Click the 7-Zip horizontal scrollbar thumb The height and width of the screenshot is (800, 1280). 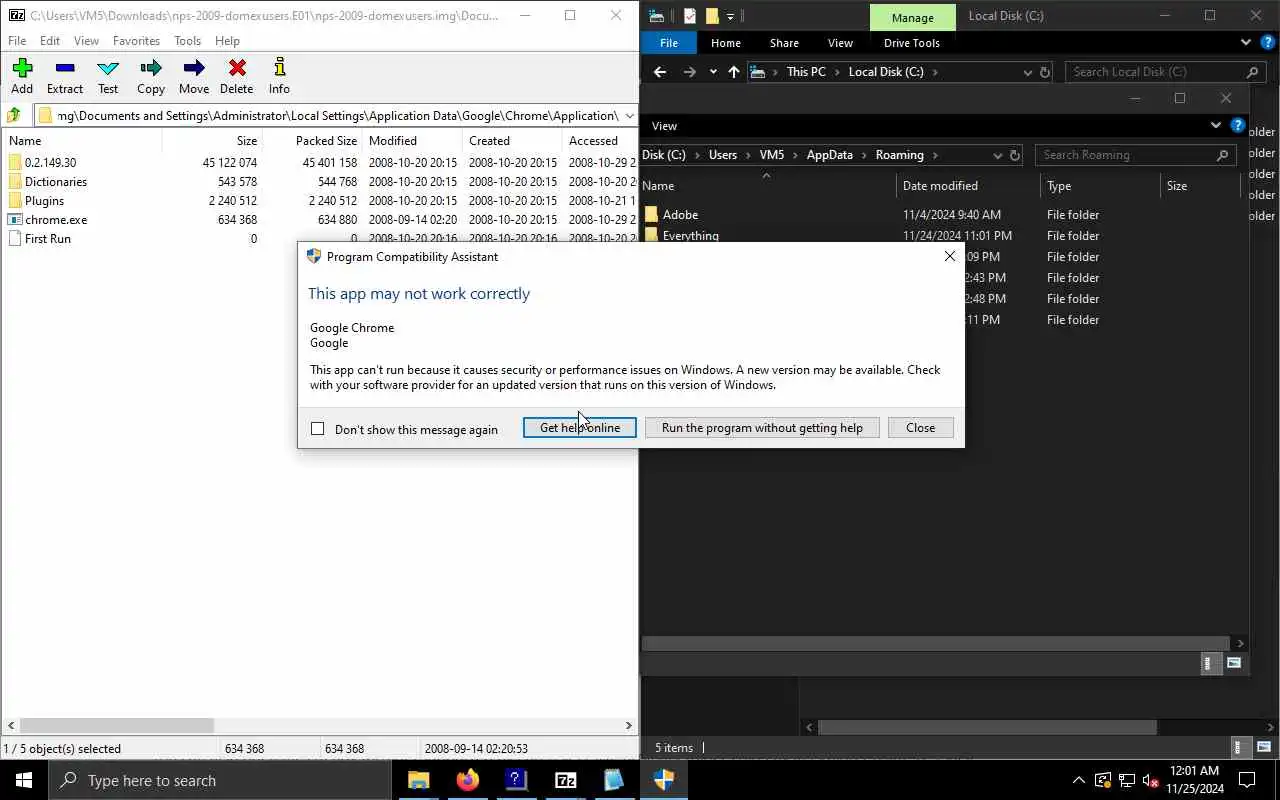[x=116, y=725]
